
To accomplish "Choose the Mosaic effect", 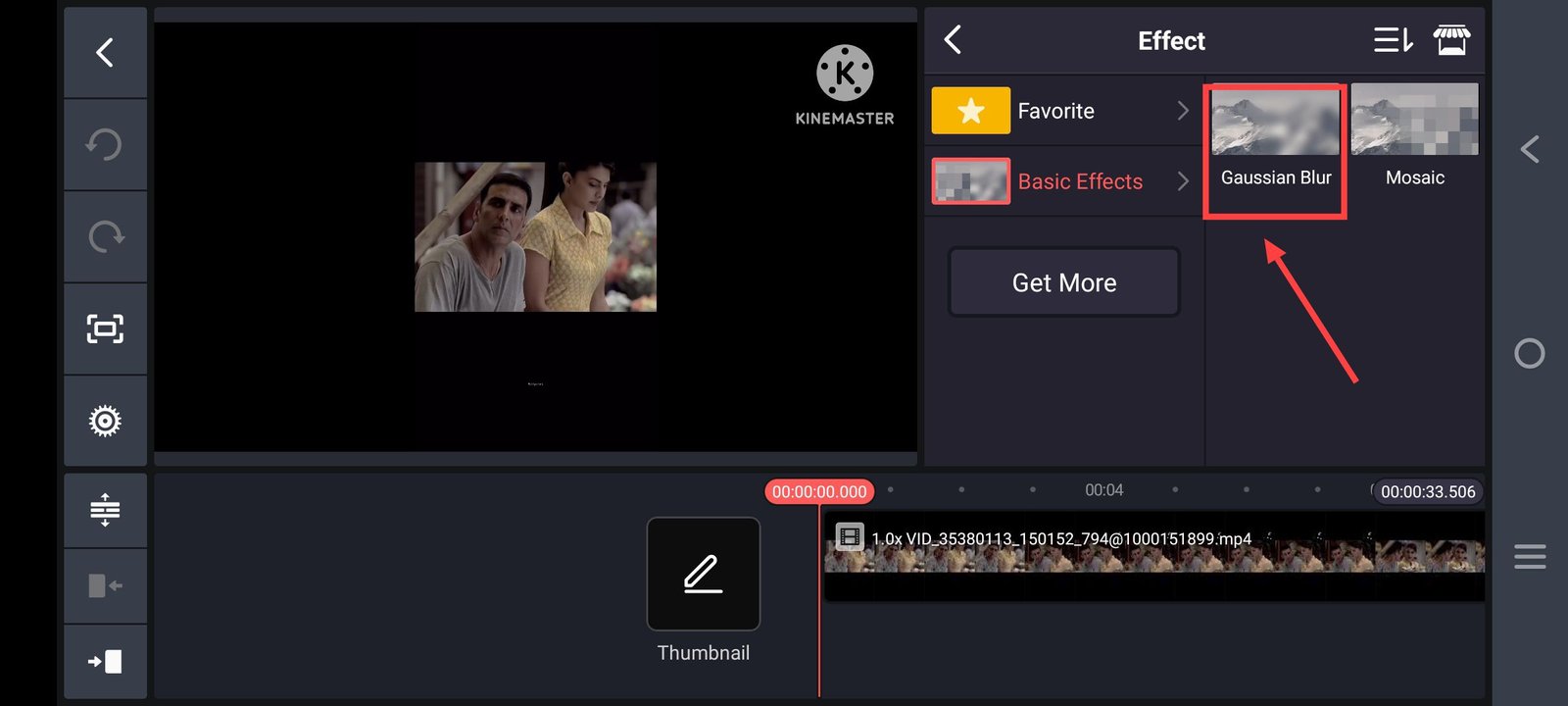I will click(x=1414, y=137).
